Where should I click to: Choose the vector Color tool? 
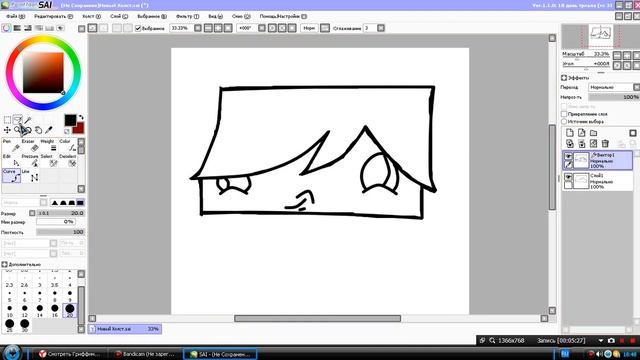[67, 145]
